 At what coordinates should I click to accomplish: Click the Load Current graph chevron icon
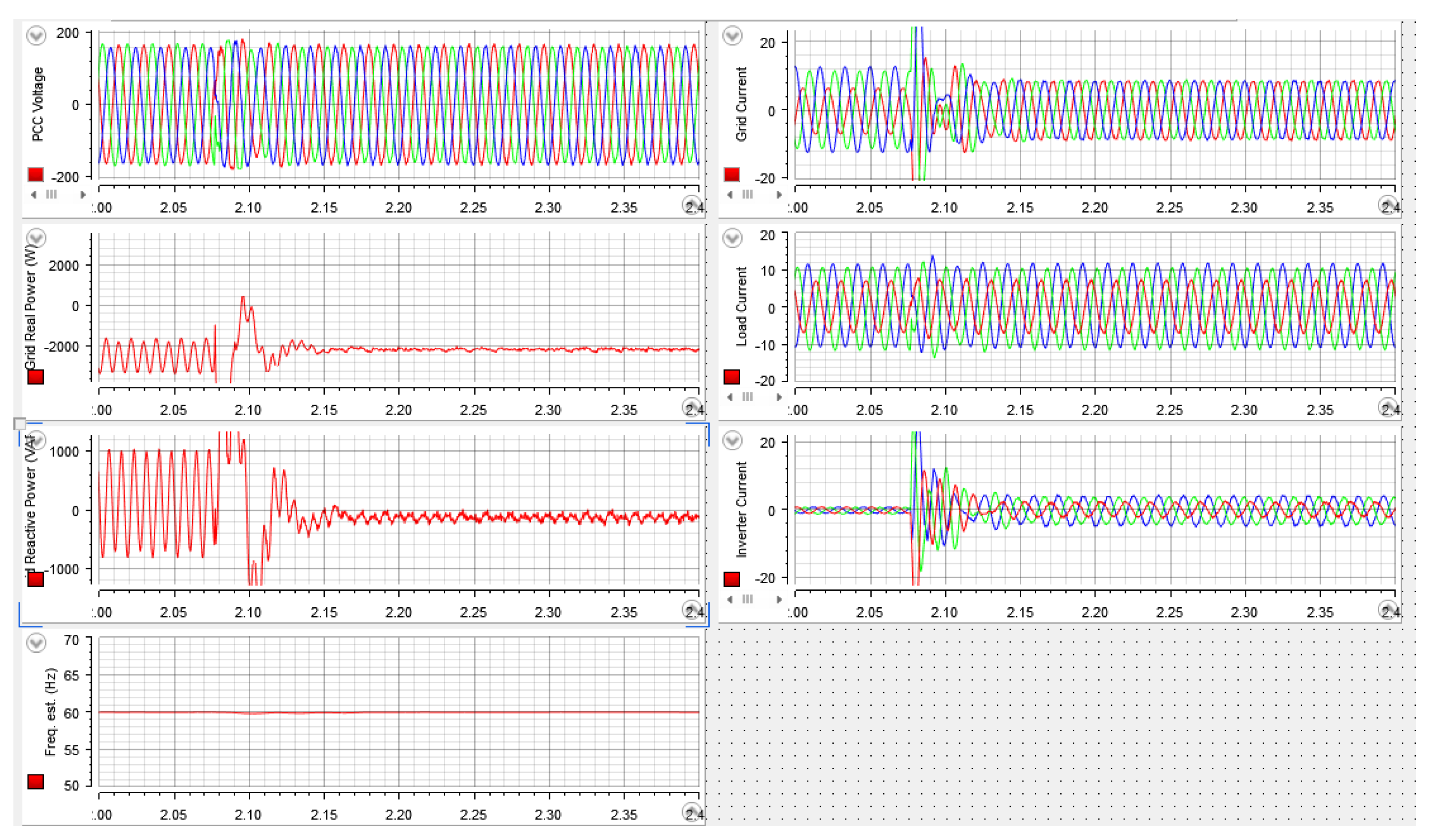(x=732, y=237)
